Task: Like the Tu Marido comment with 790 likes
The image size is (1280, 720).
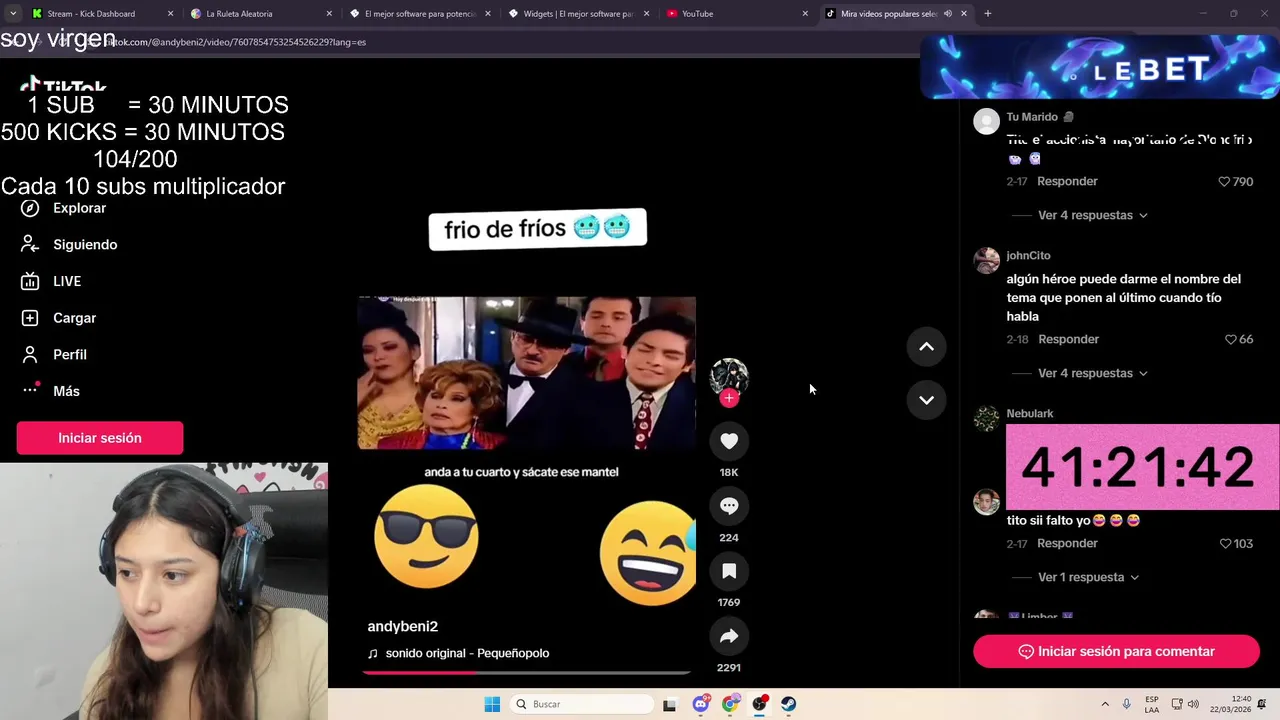Action: 1224,182
